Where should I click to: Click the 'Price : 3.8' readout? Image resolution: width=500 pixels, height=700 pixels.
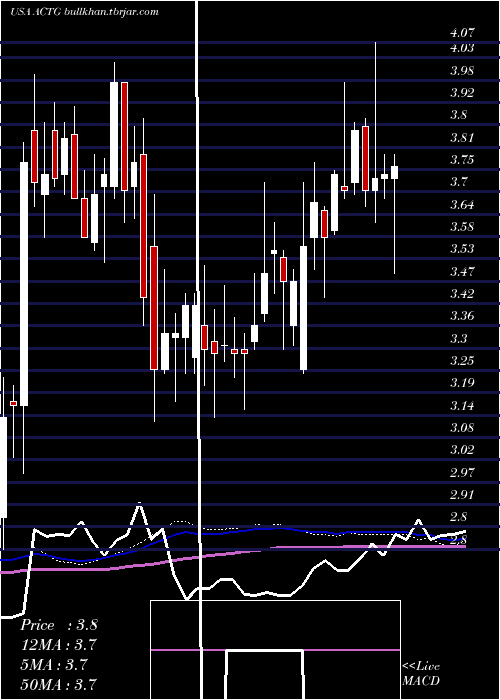[x=59, y=625]
